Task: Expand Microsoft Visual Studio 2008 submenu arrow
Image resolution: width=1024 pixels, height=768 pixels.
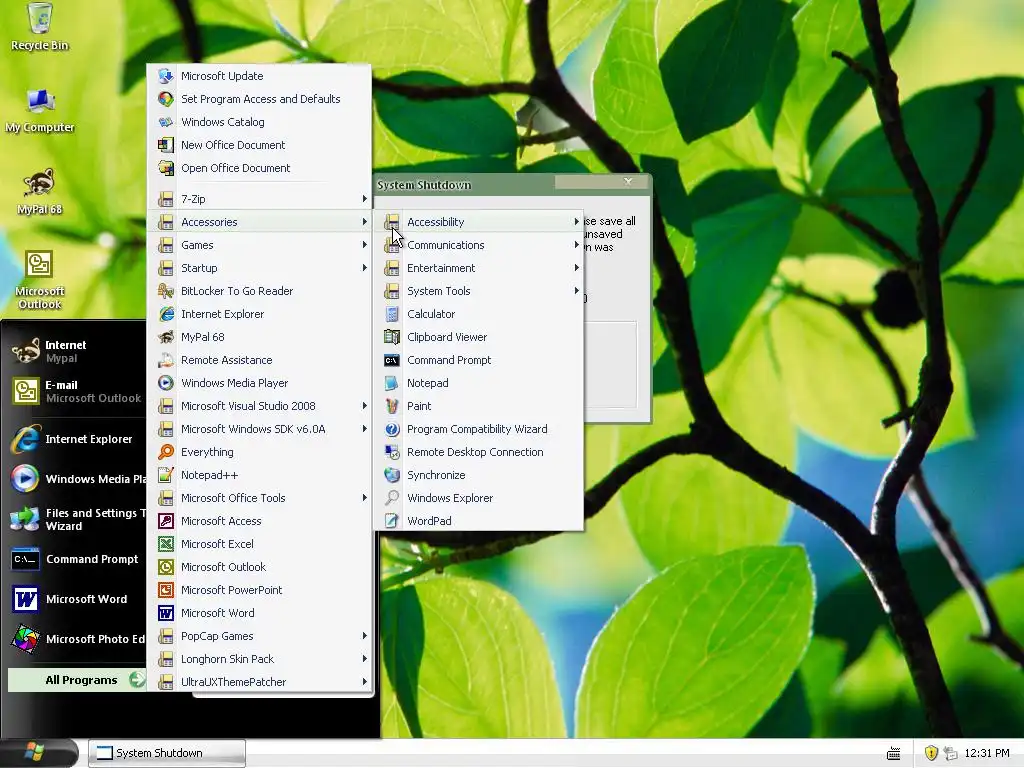Action: [364, 406]
